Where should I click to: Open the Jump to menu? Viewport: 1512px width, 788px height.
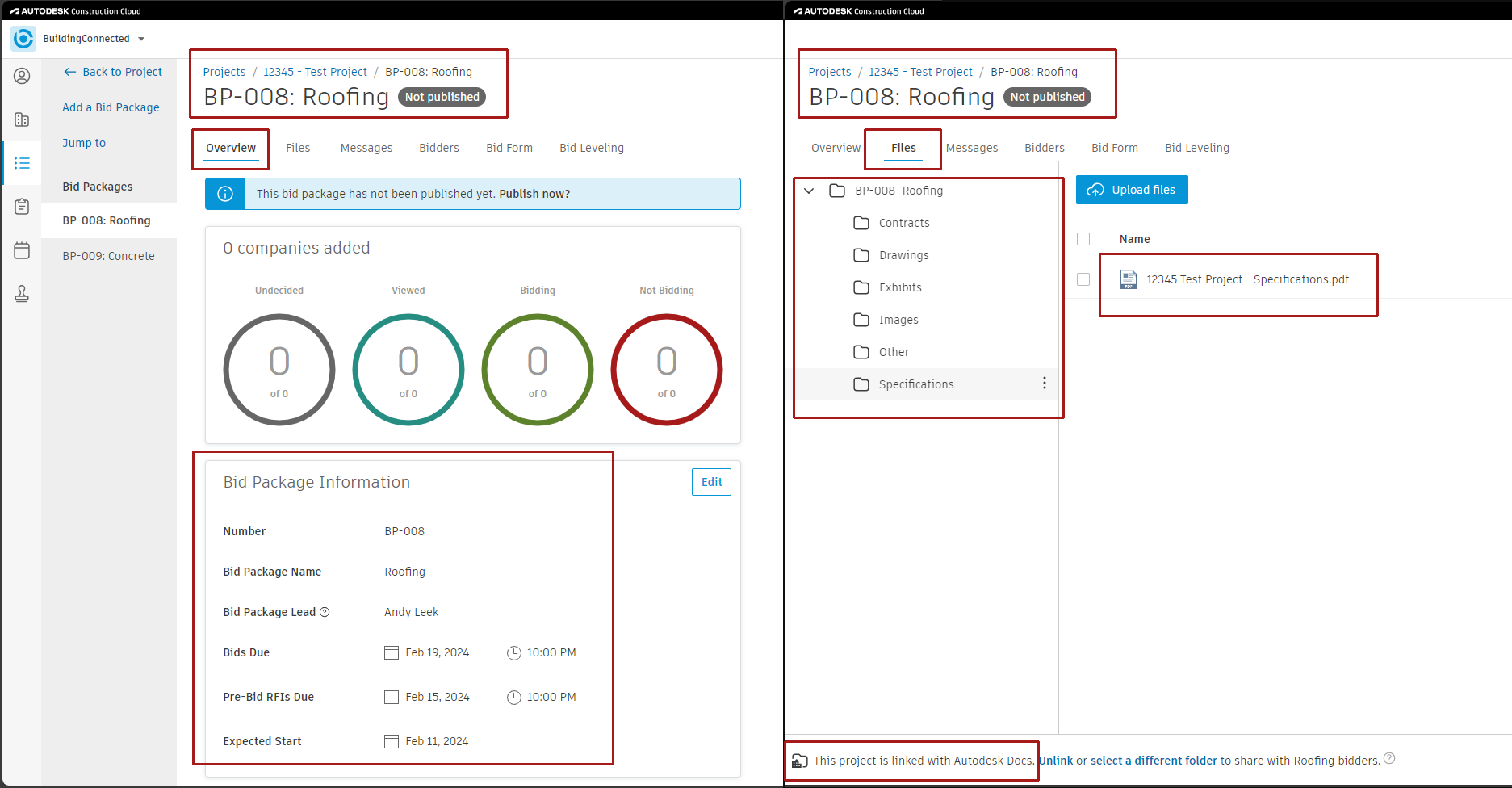coord(84,143)
